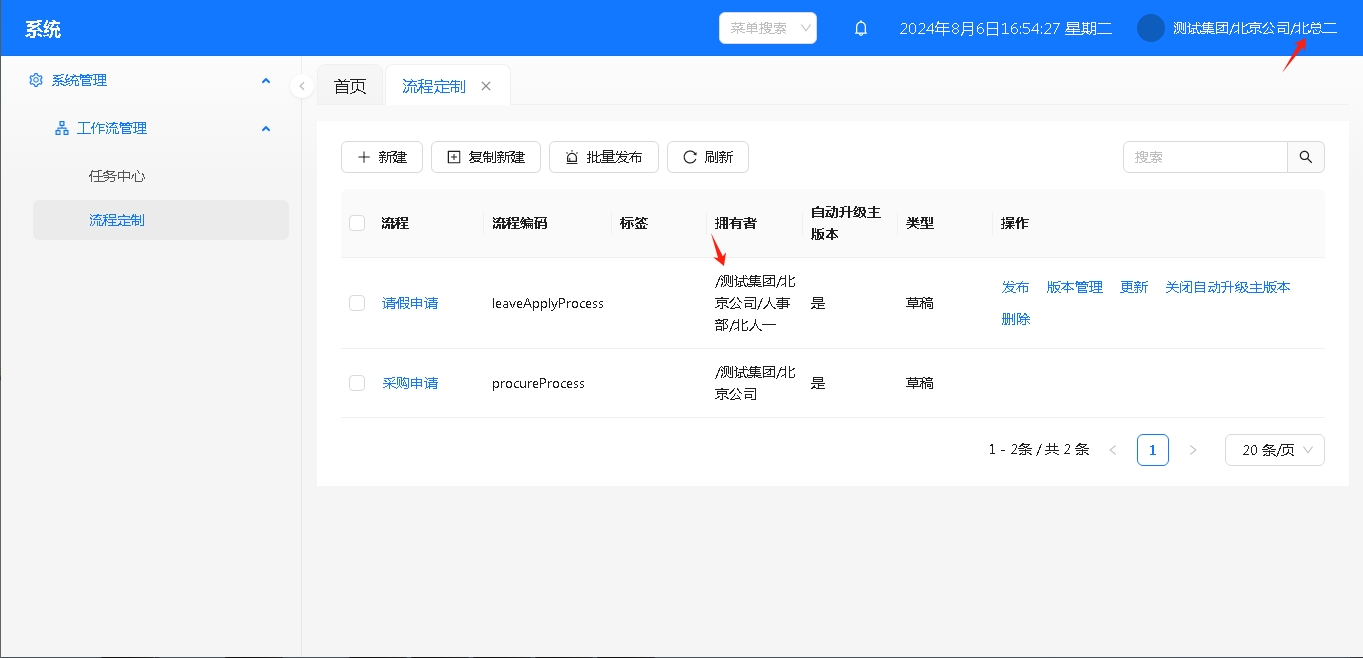Click the 系统 title in header

tap(43, 29)
